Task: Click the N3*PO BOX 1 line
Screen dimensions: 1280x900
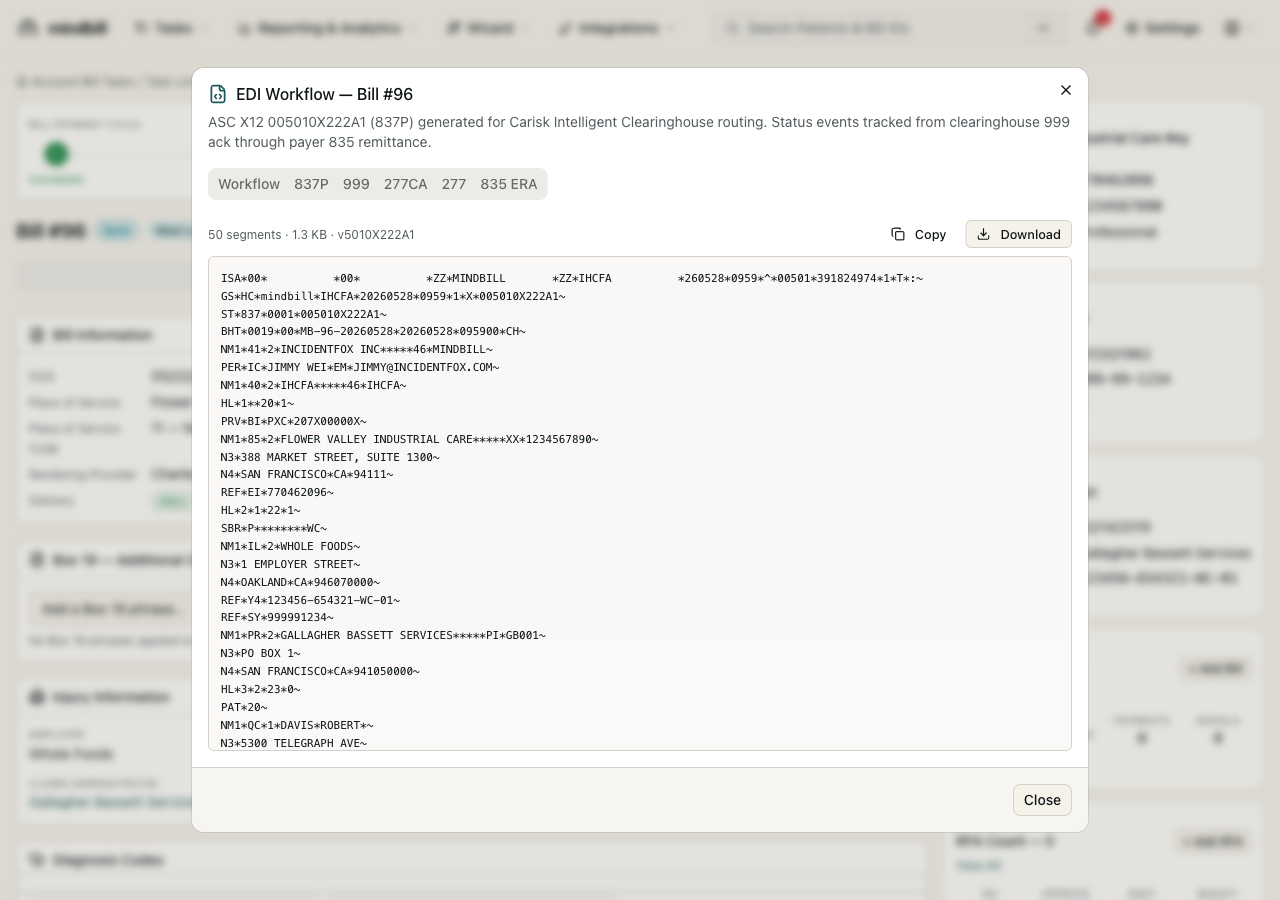Action: 261,653
